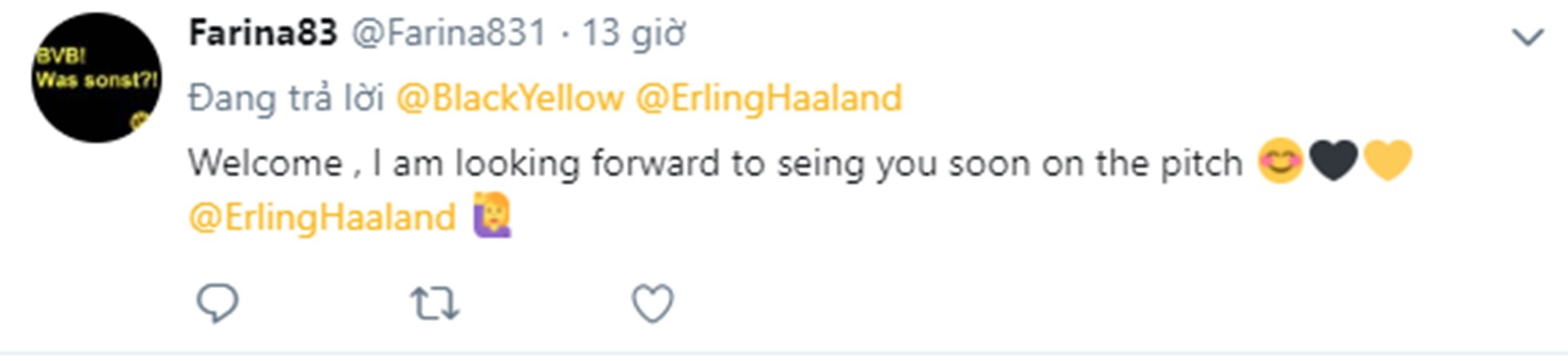Visit the @BlackYellow mention link
1568x361 pixels.
click(x=510, y=99)
